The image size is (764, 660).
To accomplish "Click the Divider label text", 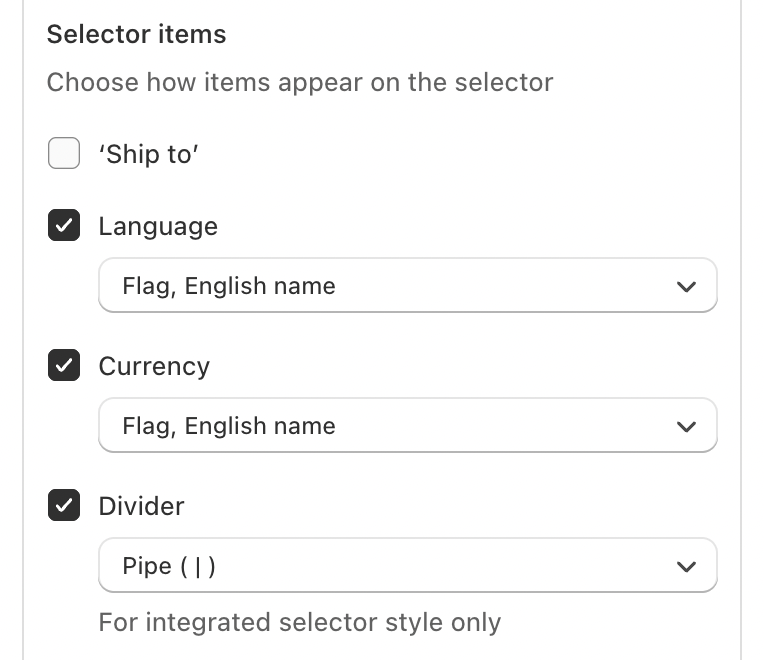I will [x=141, y=506].
